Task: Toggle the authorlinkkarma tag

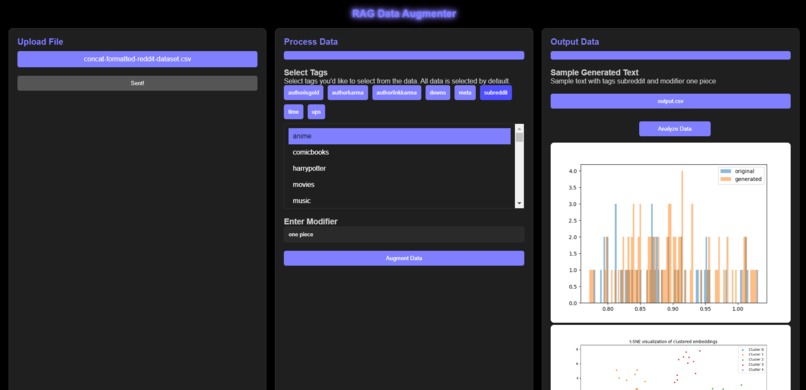Action: click(397, 92)
